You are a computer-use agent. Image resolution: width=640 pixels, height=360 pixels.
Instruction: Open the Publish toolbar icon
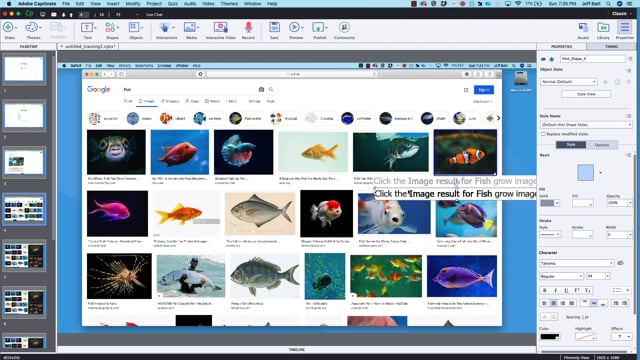click(x=318, y=28)
